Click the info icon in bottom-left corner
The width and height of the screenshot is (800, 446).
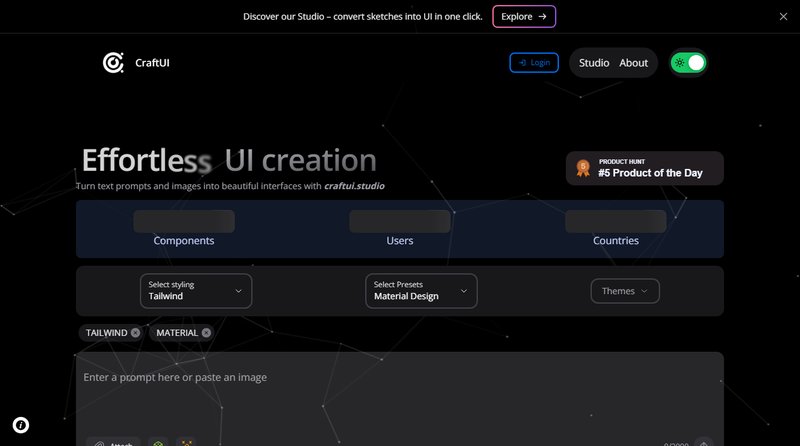click(20, 425)
